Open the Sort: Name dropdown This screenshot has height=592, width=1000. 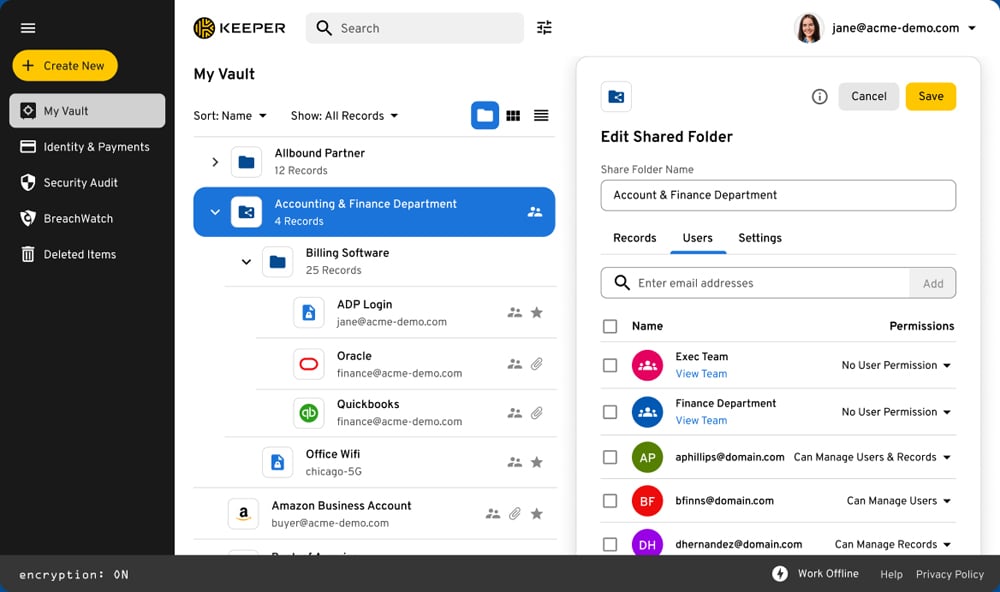point(230,116)
